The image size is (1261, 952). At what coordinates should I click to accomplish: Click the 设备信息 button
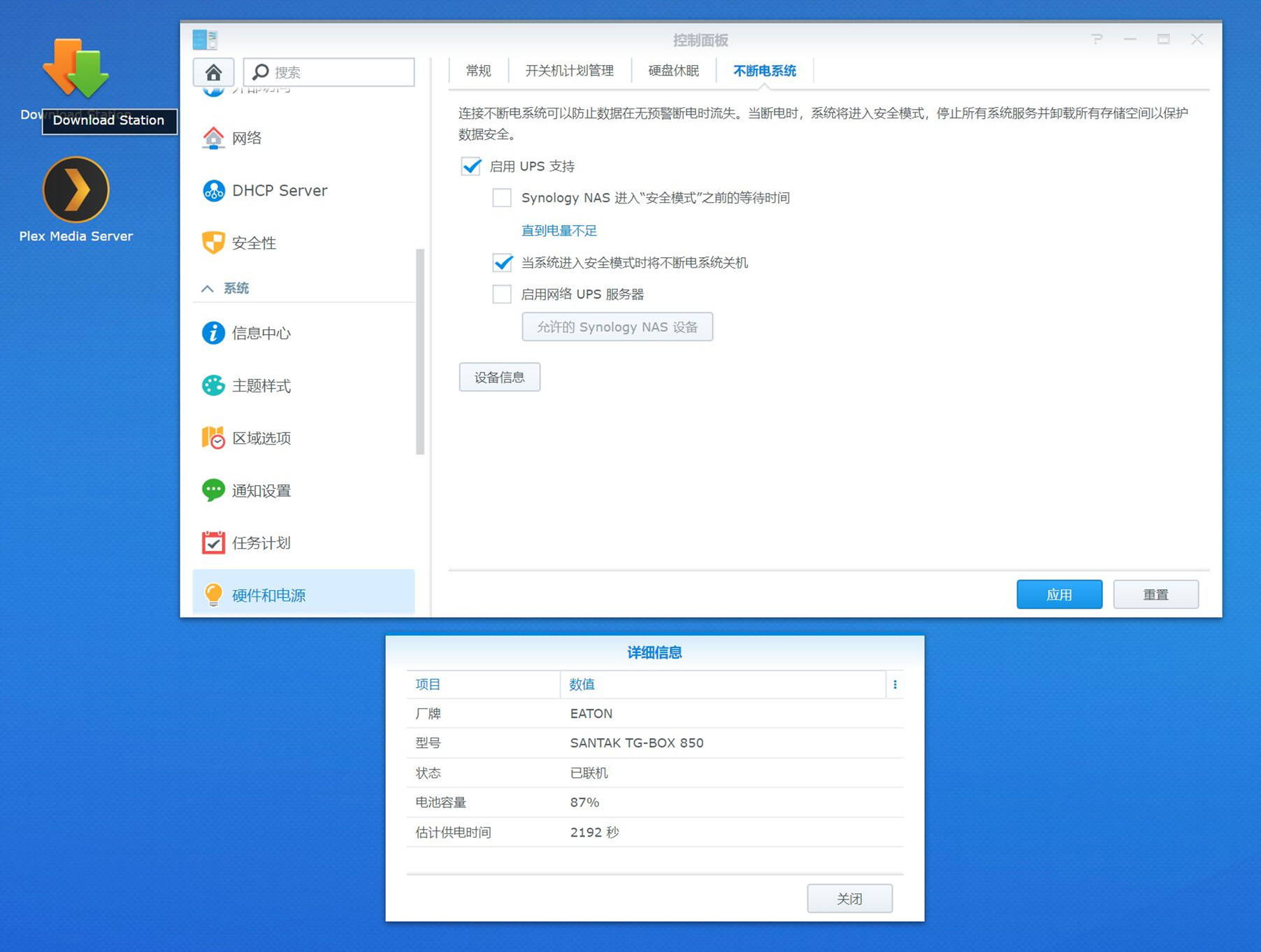499,377
